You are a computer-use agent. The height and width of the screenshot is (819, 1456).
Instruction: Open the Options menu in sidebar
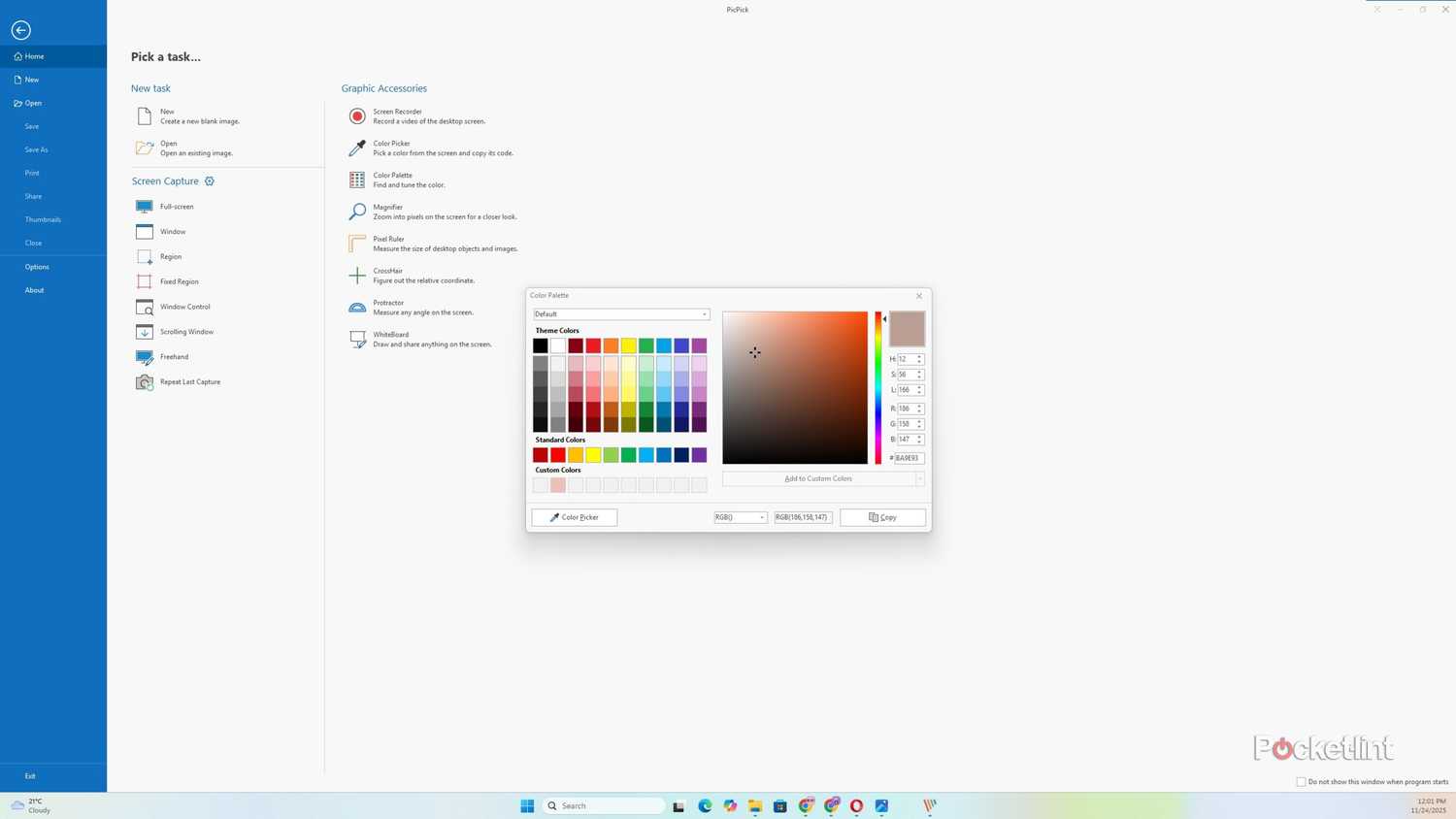(x=37, y=266)
